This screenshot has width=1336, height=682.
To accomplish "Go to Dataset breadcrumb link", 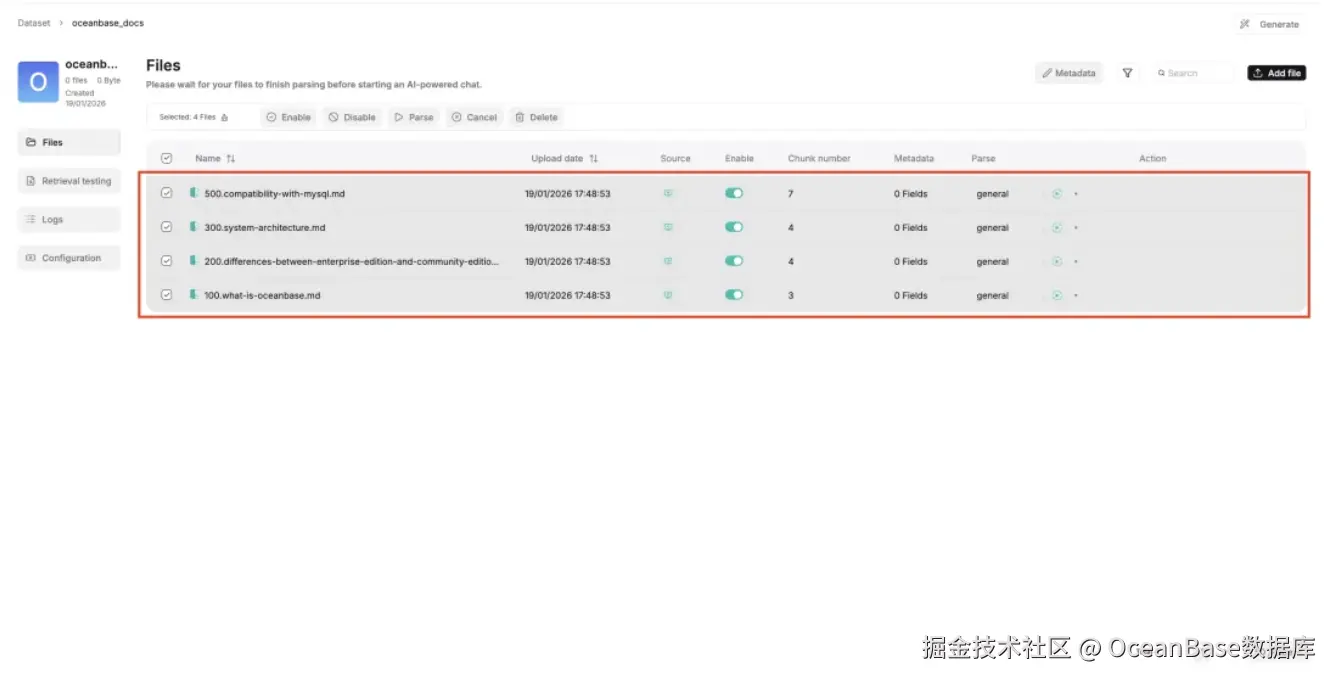I will [34, 23].
